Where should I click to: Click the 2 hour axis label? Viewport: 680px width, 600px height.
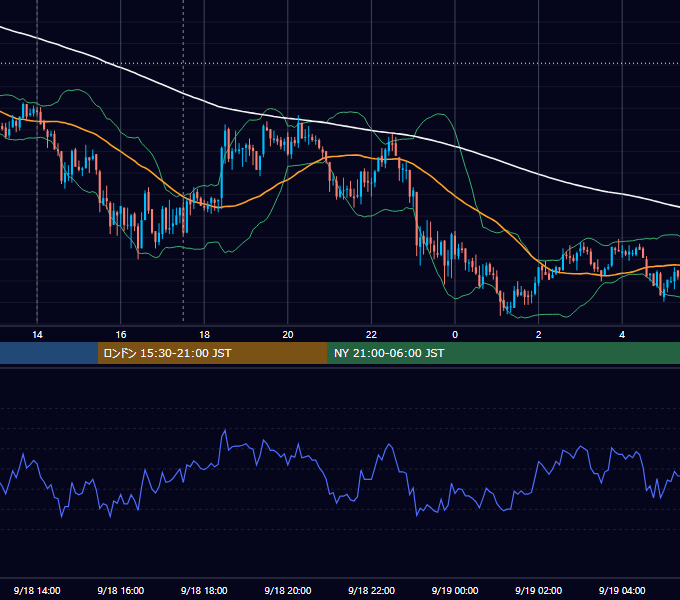coord(539,335)
